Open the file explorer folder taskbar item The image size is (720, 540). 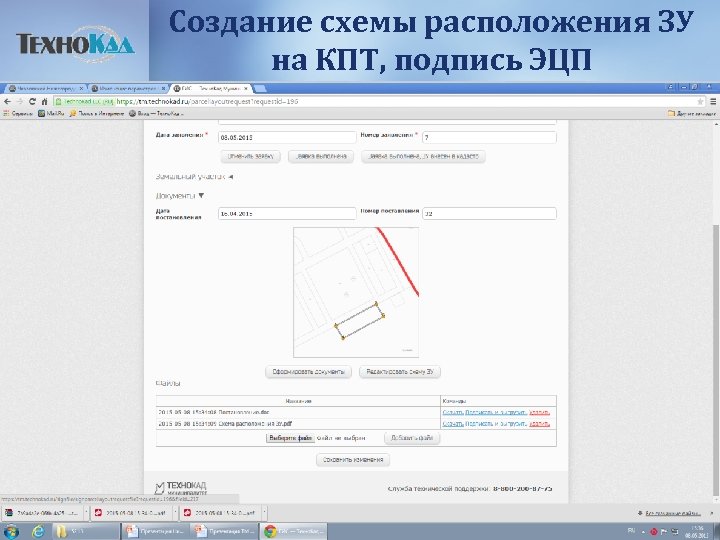click(x=85, y=532)
